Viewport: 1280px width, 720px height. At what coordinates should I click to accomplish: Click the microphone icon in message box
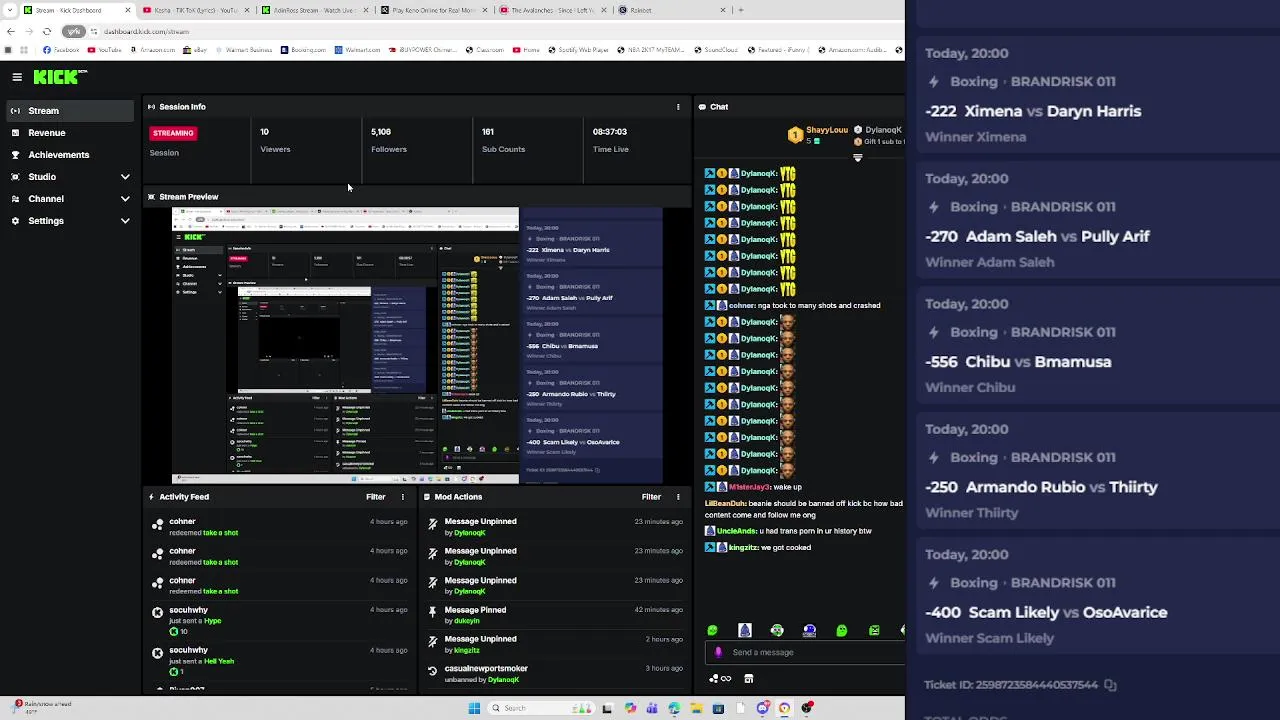point(718,652)
